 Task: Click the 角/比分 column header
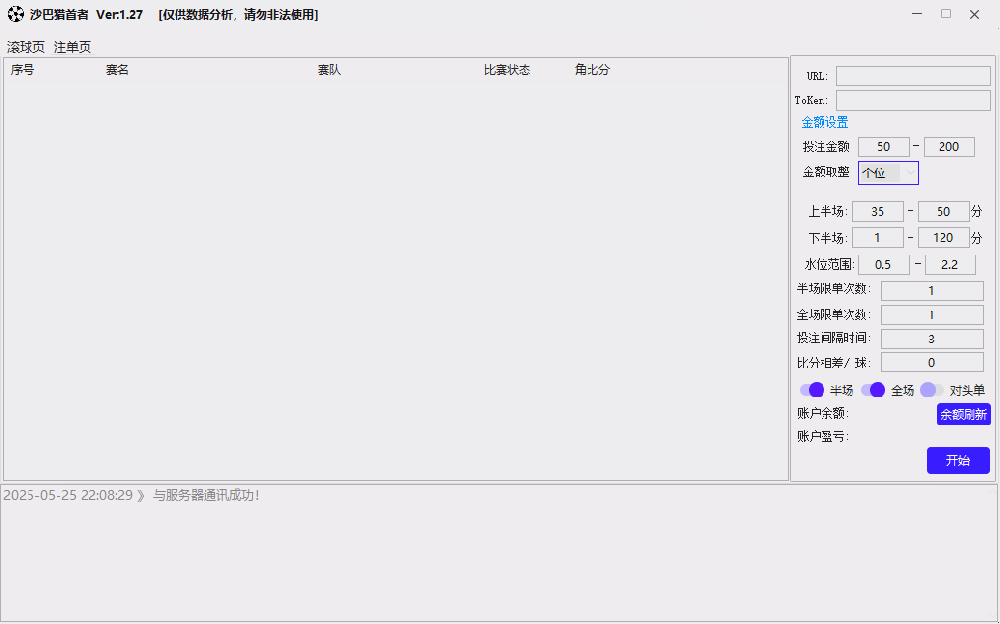tap(592, 70)
